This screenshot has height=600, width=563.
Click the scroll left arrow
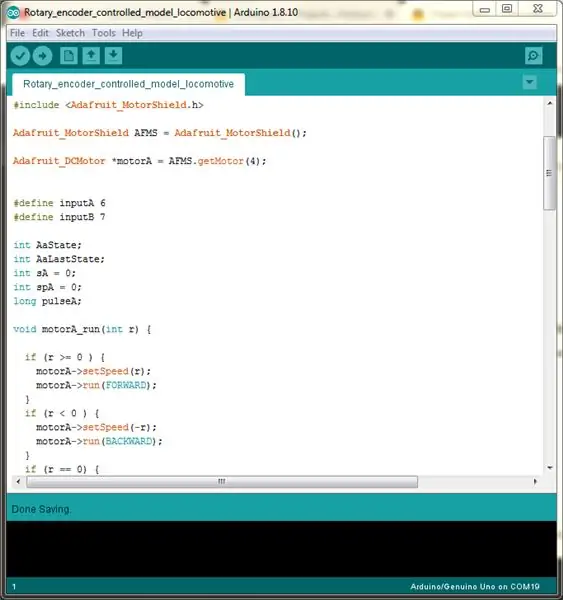[18, 481]
